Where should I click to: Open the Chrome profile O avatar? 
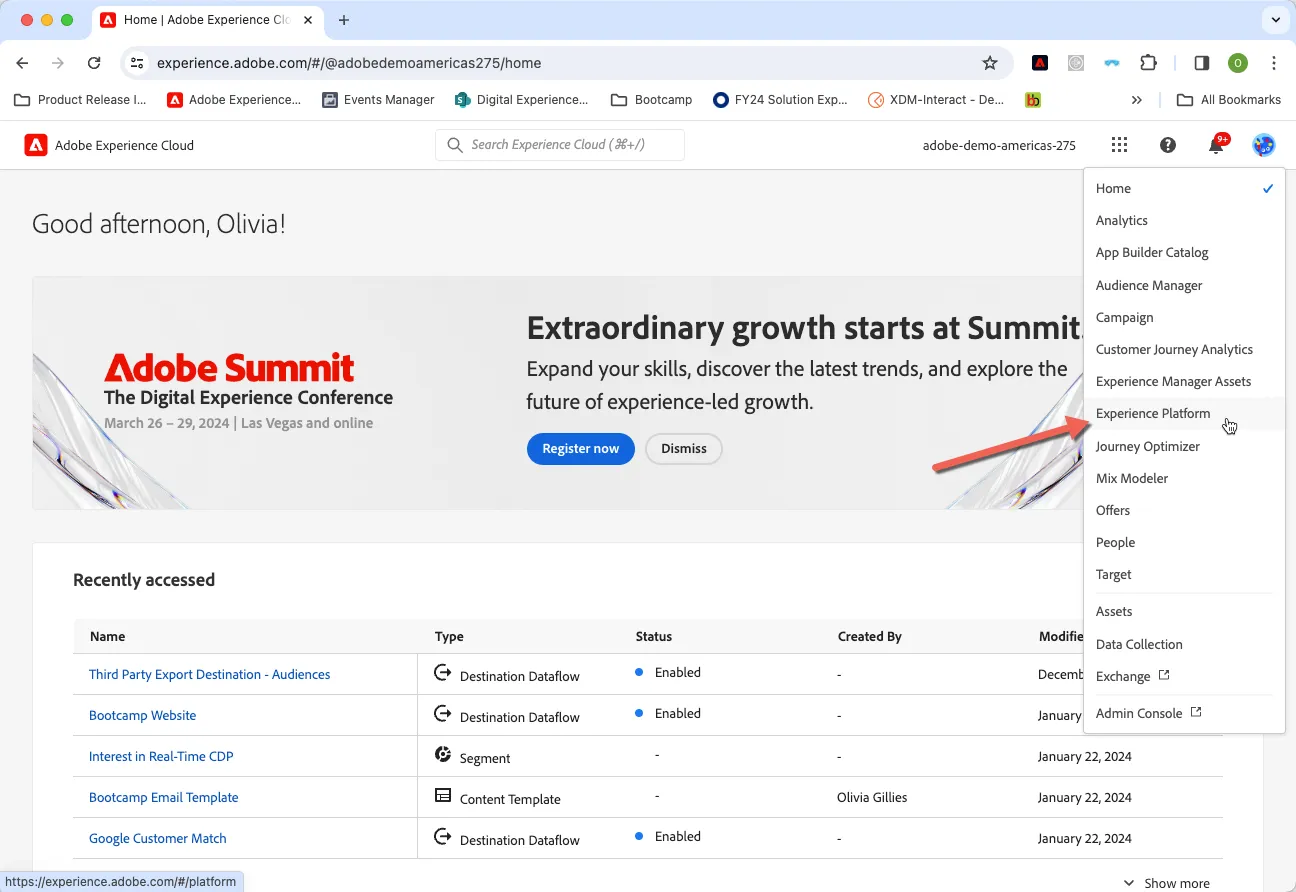click(x=1238, y=63)
